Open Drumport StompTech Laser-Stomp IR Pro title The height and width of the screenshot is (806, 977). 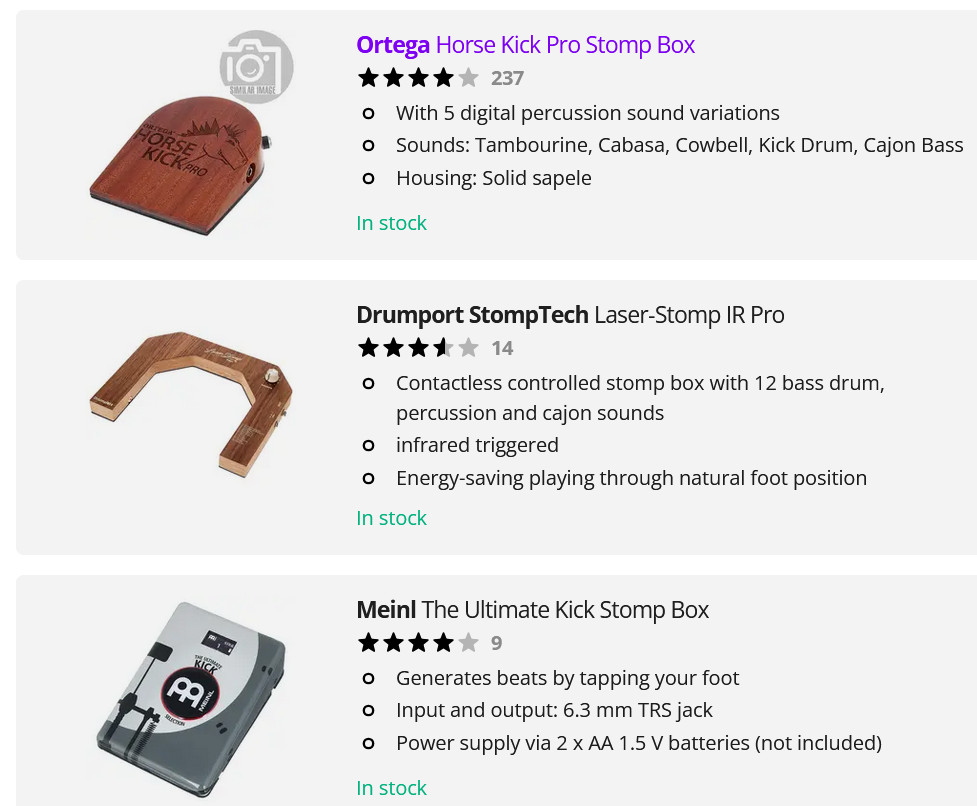(570, 315)
